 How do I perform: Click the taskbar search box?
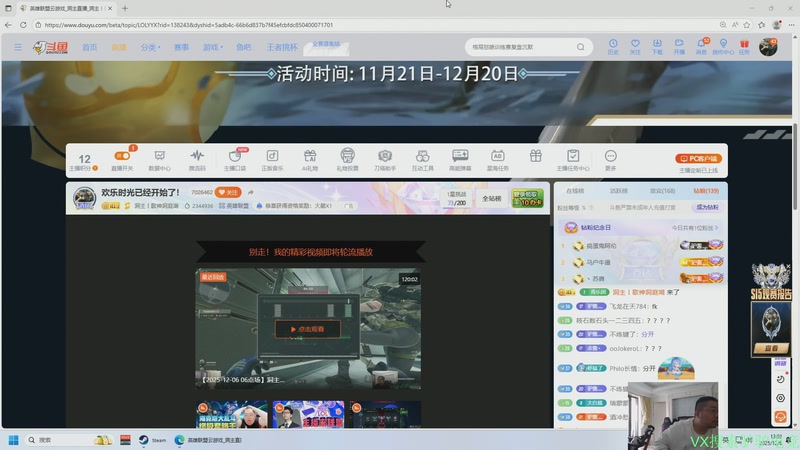(69, 440)
